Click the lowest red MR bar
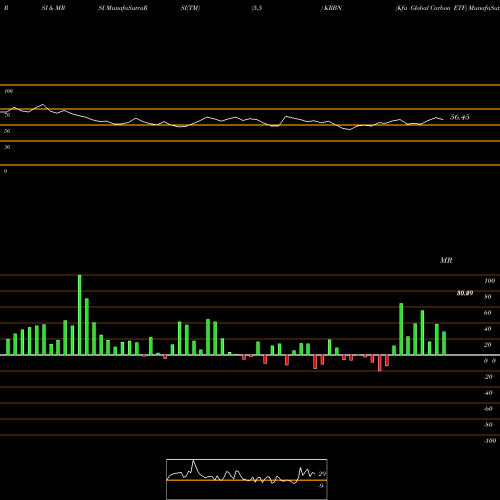500x500 pixels. pos(380,363)
